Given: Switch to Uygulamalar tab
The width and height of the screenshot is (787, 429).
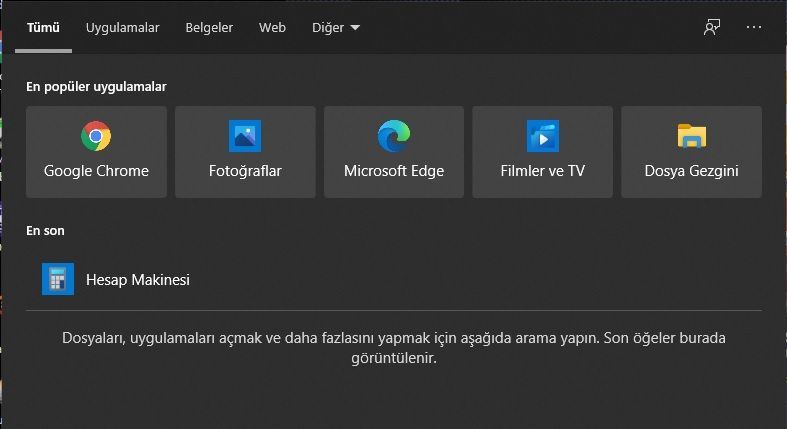Looking at the screenshot, I should click(x=122, y=27).
